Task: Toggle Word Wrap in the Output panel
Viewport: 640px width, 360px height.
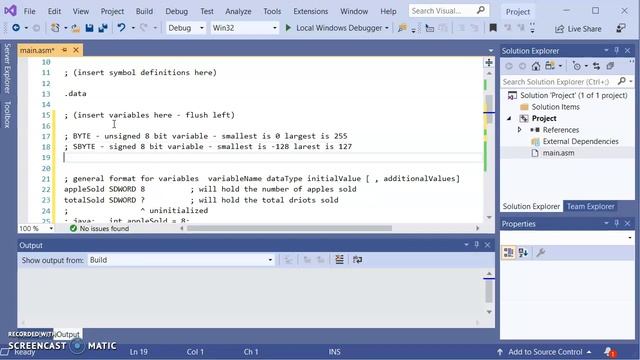Action: [x=358, y=260]
